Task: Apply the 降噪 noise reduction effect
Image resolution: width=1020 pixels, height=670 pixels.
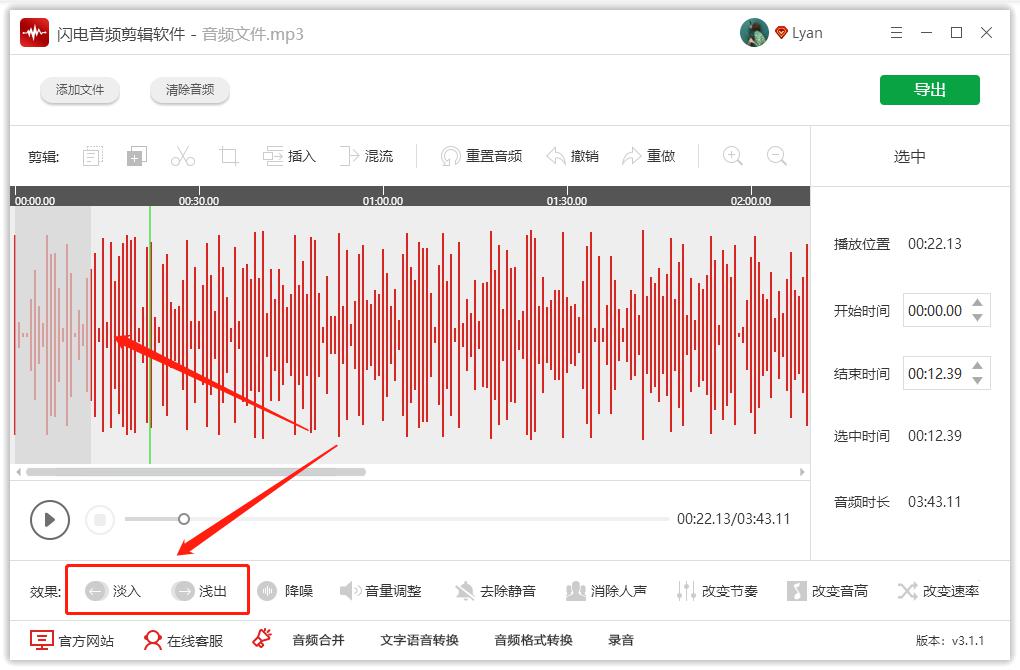Action: click(x=285, y=591)
